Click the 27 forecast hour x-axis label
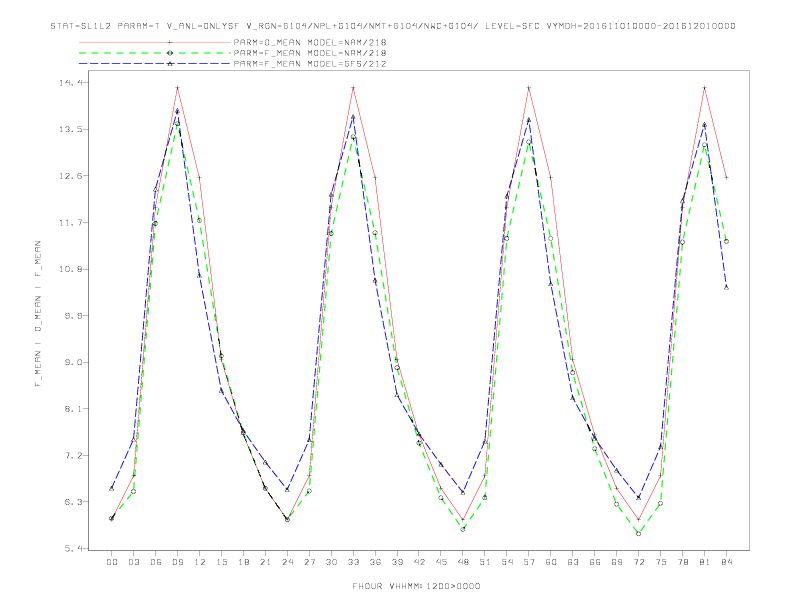792x612 pixels. pyautogui.click(x=309, y=562)
